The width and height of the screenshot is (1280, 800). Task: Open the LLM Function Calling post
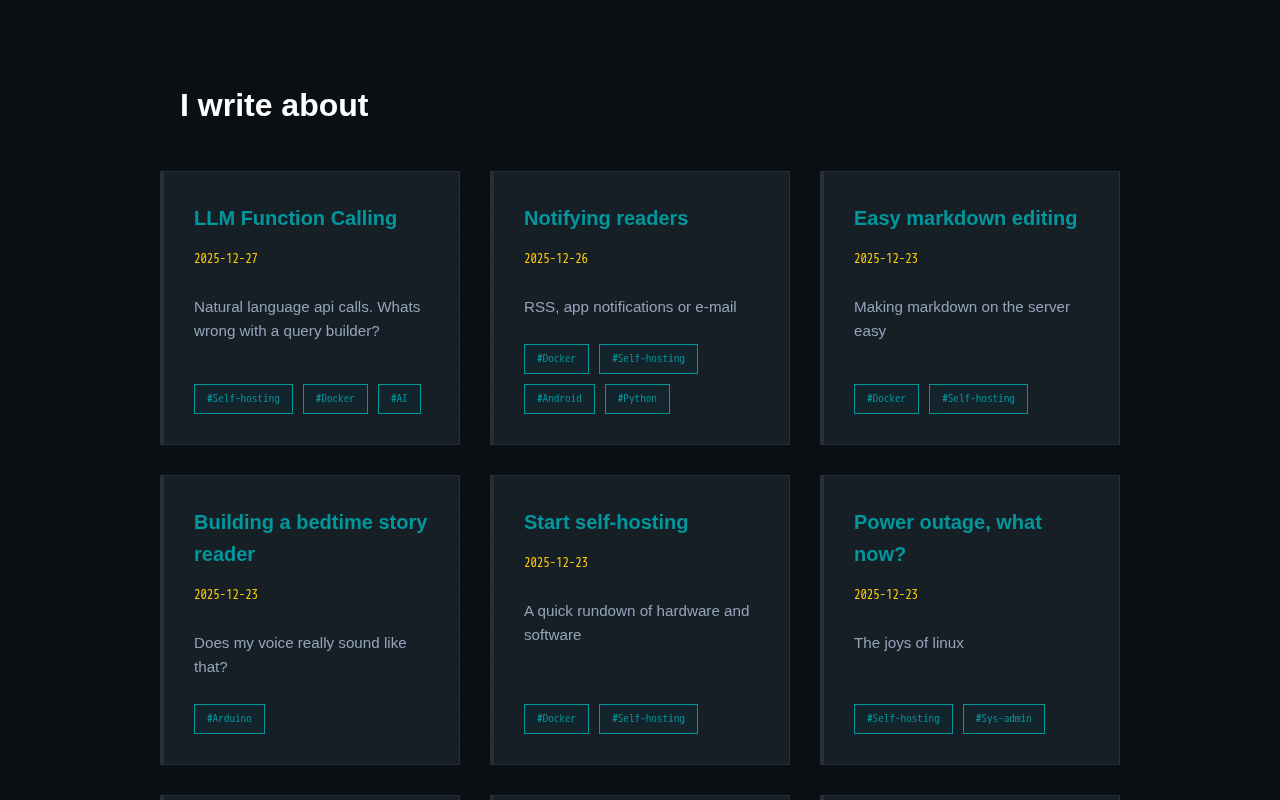point(295,218)
